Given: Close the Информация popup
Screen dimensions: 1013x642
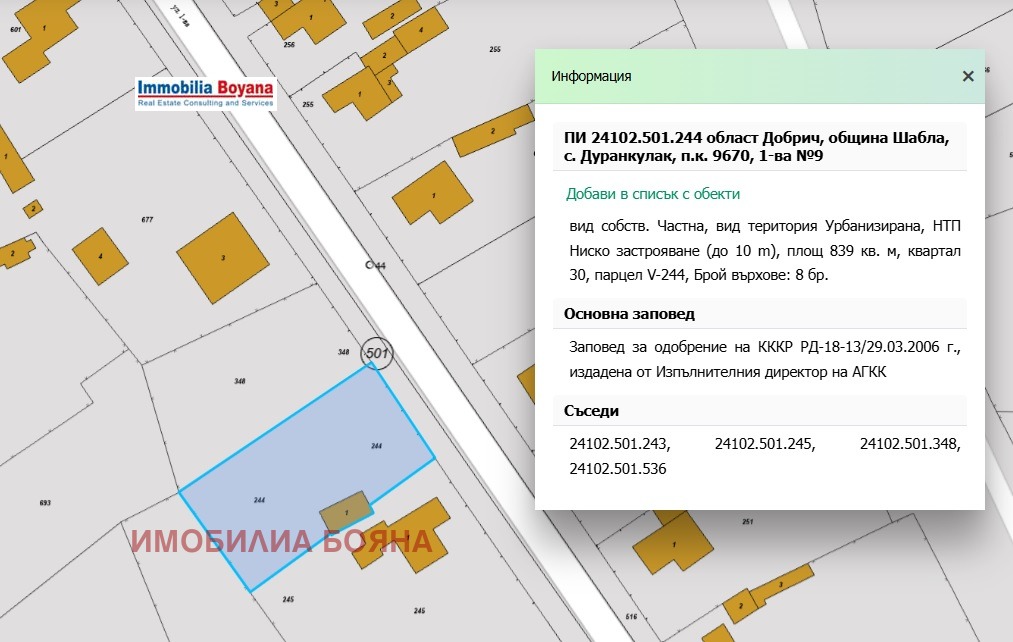Looking at the screenshot, I should click(x=967, y=76).
